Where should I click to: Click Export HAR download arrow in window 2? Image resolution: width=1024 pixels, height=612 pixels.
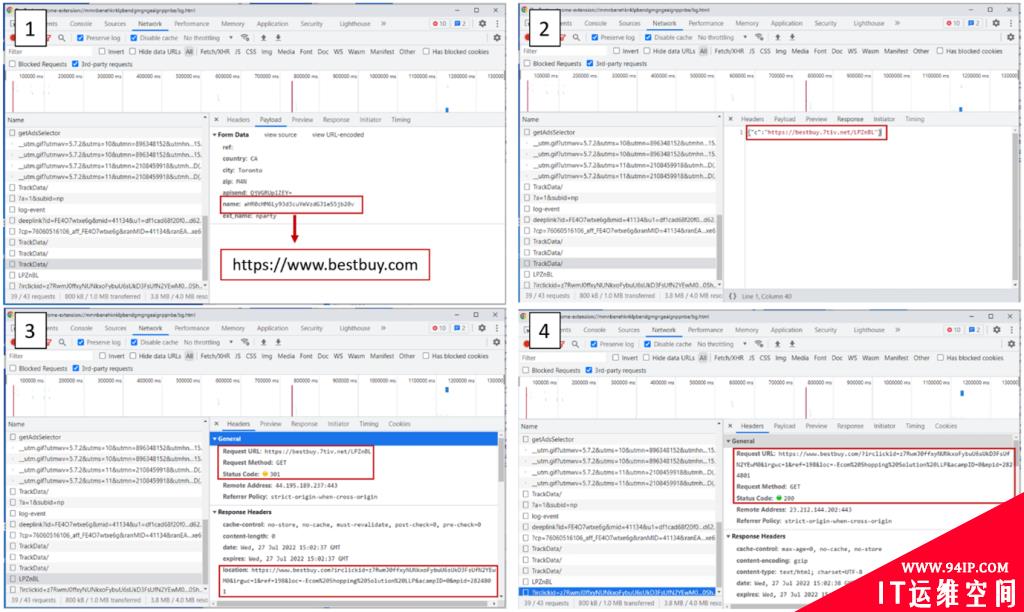[x=792, y=37]
